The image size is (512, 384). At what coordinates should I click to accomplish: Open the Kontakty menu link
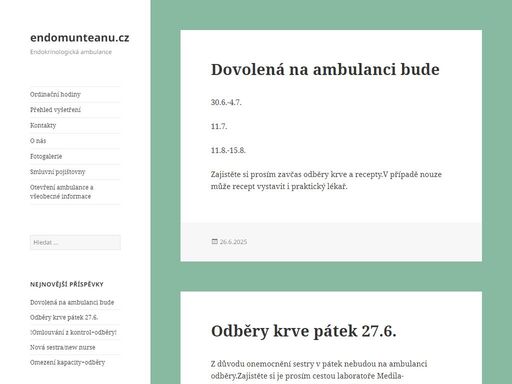click(43, 125)
